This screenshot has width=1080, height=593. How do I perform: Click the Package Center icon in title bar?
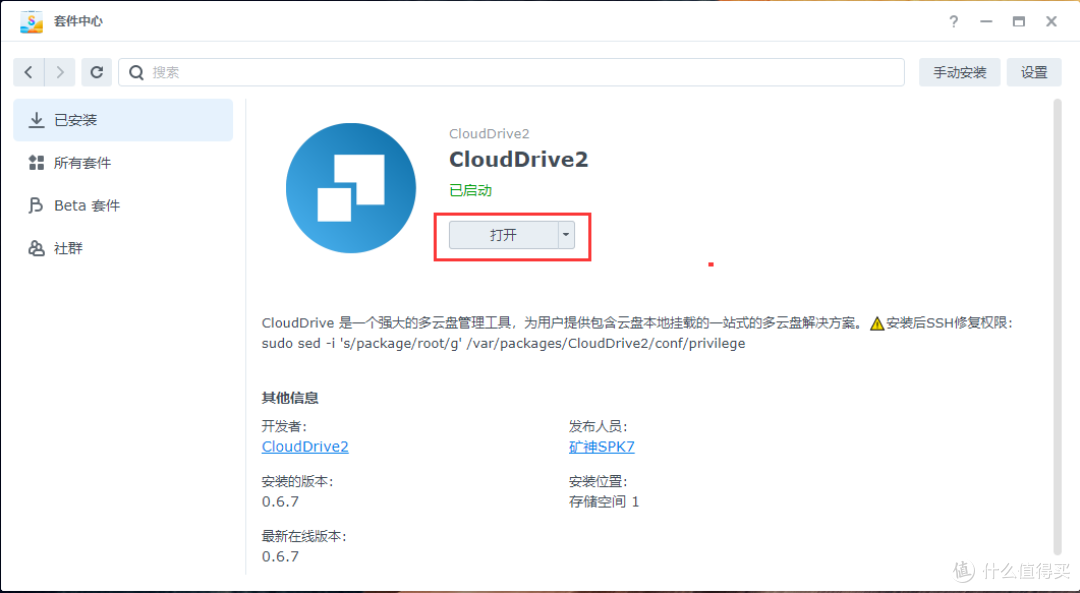pyautogui.click(x=30, y=20)
